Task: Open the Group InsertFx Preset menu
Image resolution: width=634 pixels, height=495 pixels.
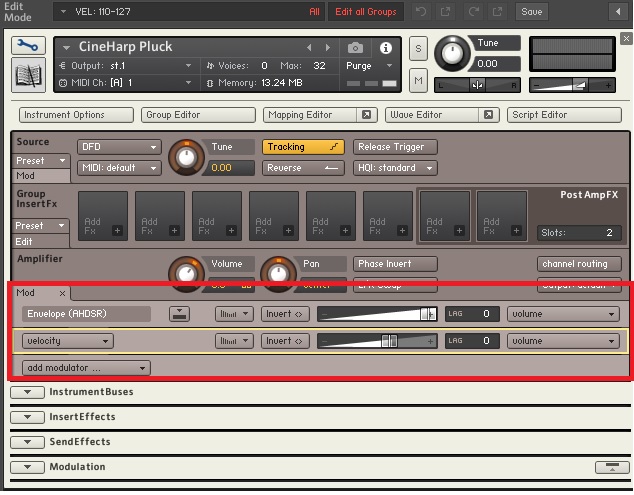Action: pyautogui.click(x=40, y=226)
